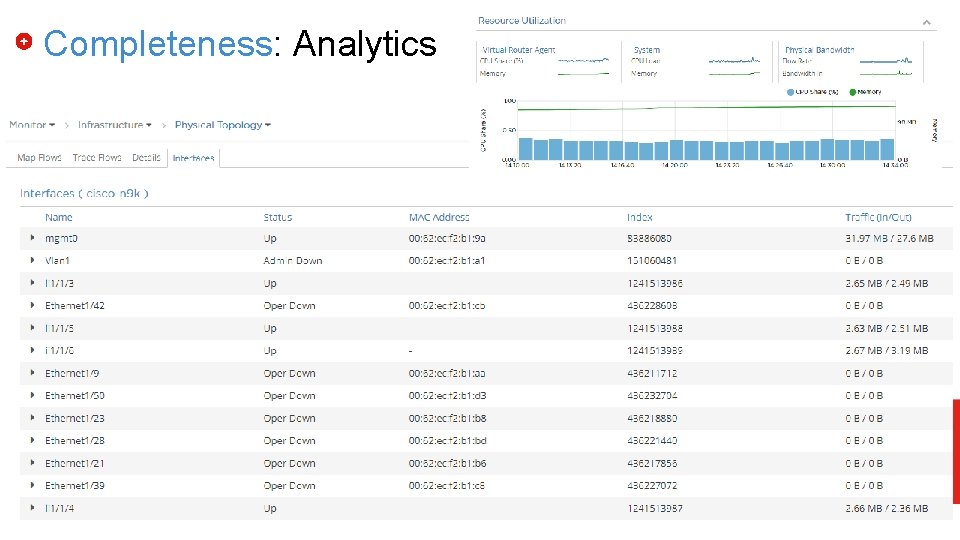960x540 pixels.
Task: Select the Ethernet1/42 interface name
Action: pos(75,306)
